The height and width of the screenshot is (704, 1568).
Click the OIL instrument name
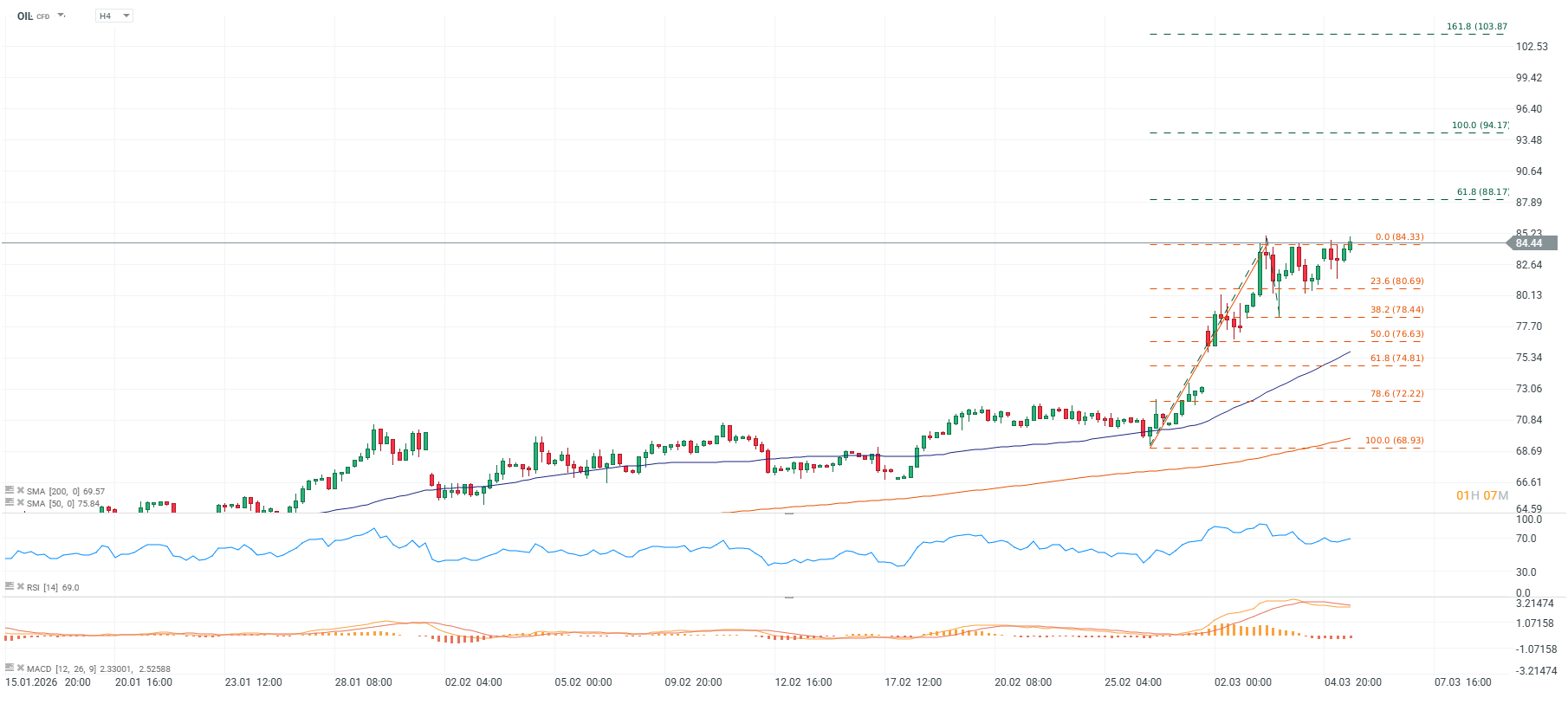point(24,16)
